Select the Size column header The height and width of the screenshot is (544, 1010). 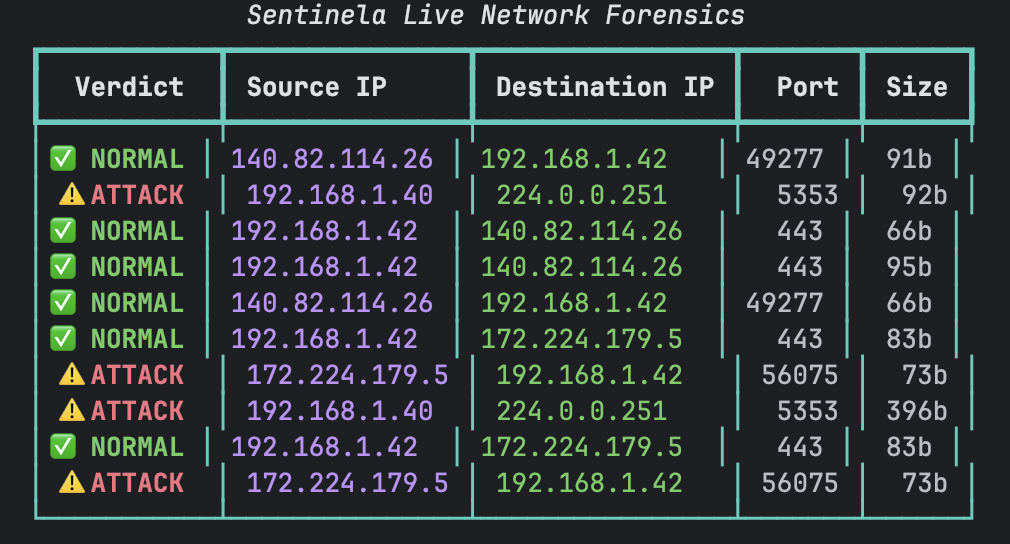point(916,87)
